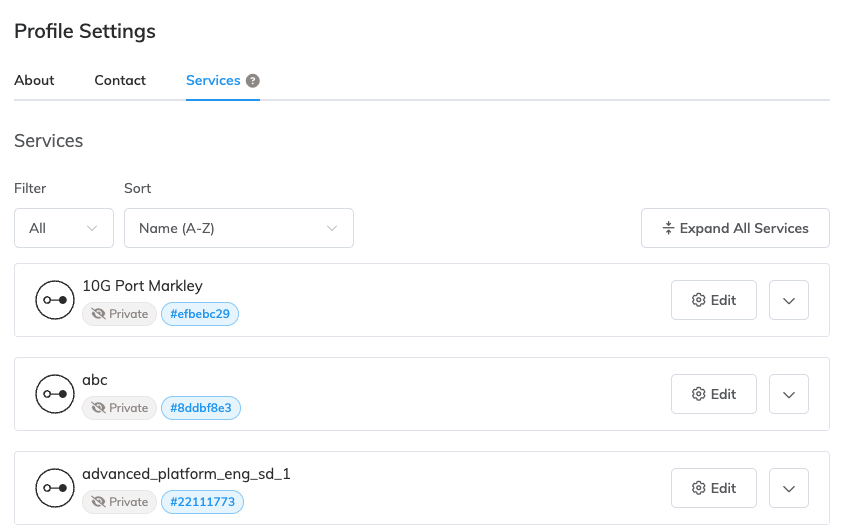Image resolution: width=848 pixels, height=531 pixels.
Task: Click the Private badge on 10G Port Markley
Action: click(x=119, y=314)
